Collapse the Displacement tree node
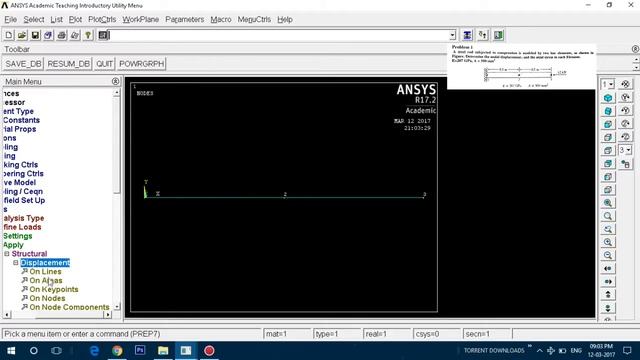 click(16, 263)
